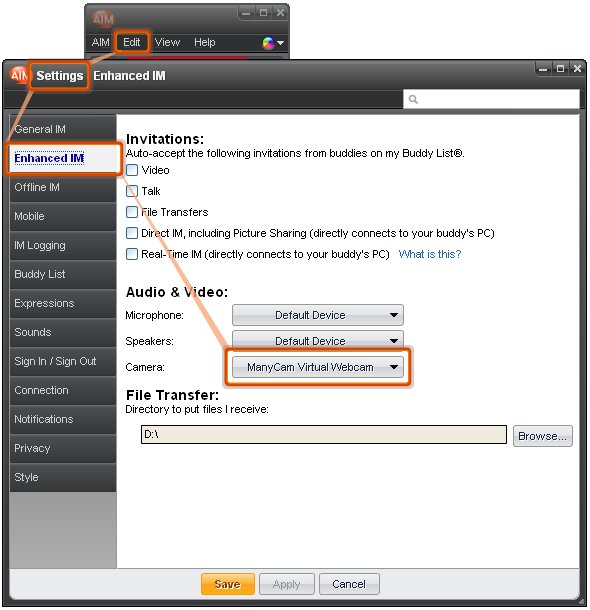This screenshot has width=590, height=610.
Task: Expand the Speakers device dropdown
Action: click(317, 339)
